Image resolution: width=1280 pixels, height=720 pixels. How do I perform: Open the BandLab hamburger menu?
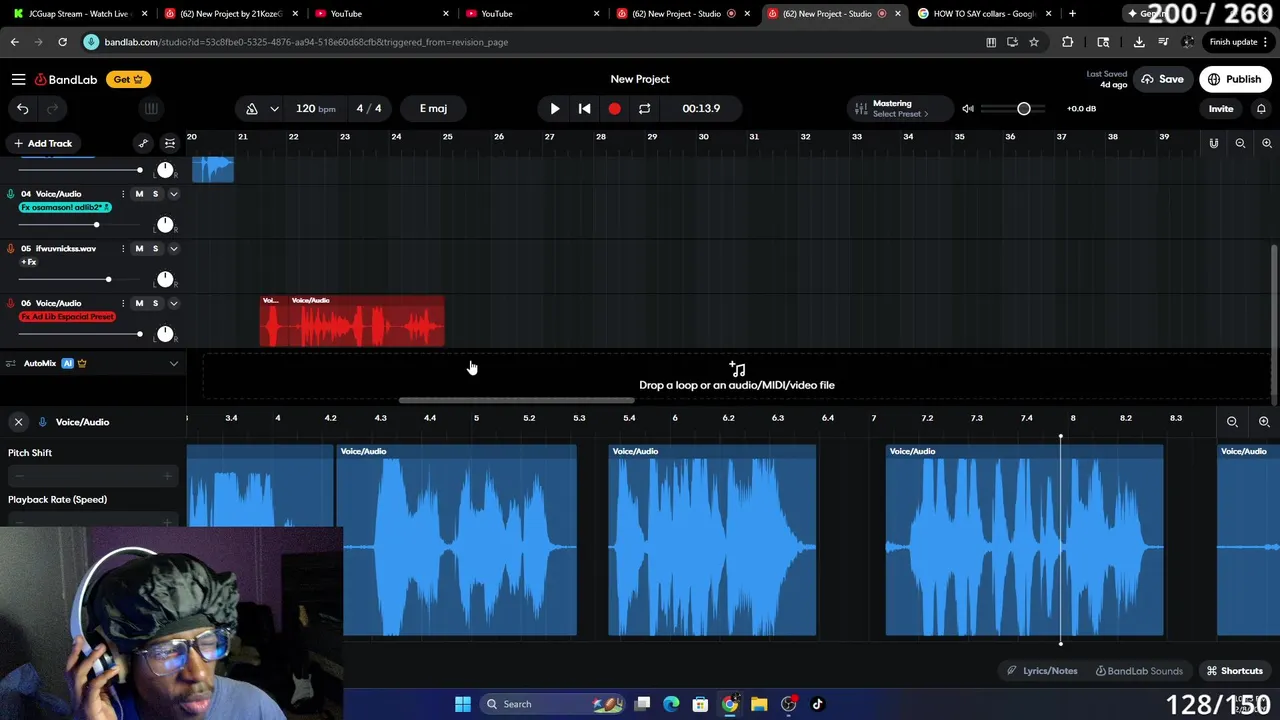18,79
